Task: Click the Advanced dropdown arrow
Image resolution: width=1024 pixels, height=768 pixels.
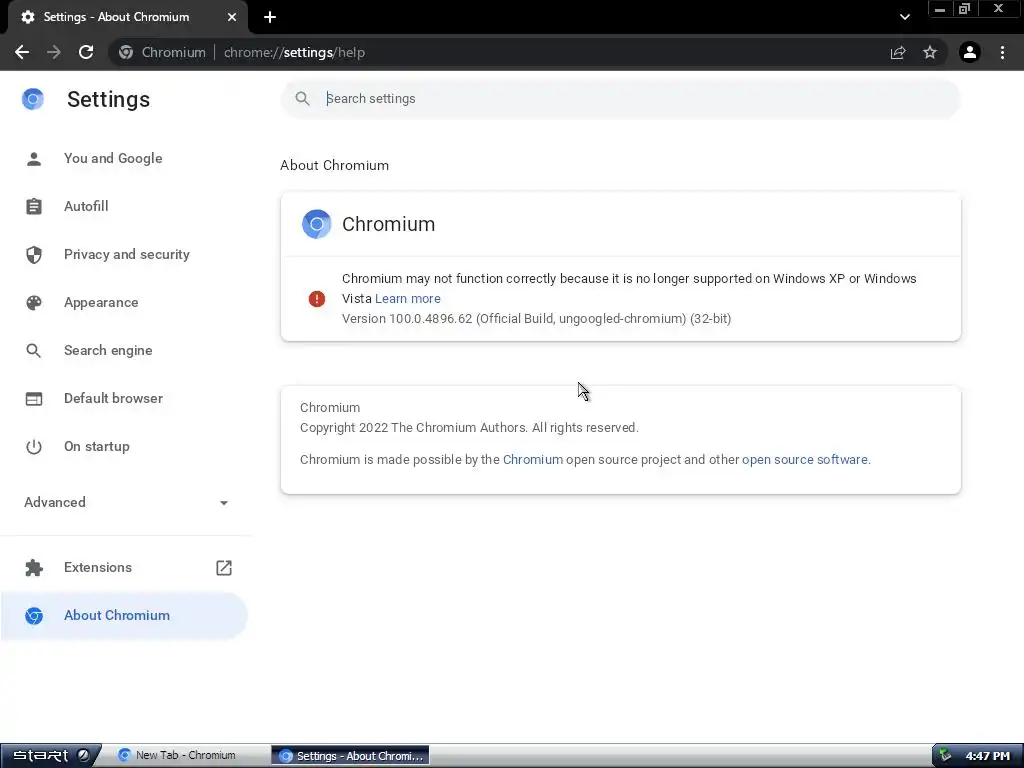Action: (x=224, y=503)
